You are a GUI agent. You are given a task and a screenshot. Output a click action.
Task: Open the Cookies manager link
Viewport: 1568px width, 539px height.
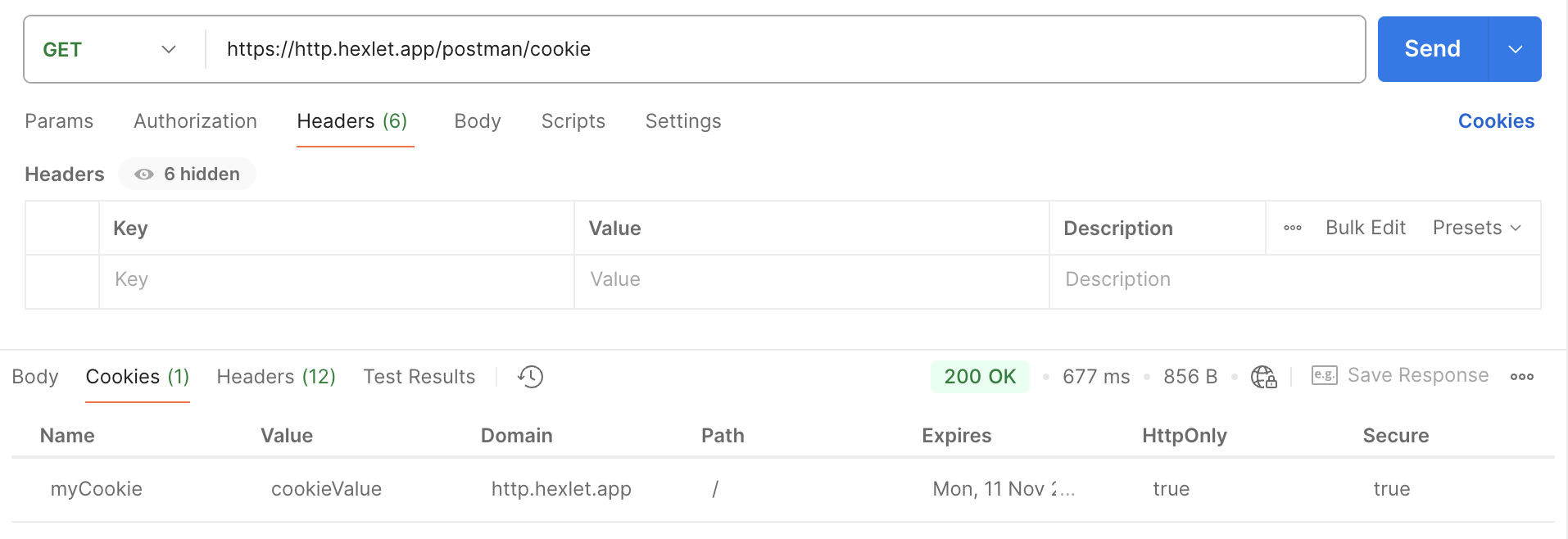click(1496, 121)
